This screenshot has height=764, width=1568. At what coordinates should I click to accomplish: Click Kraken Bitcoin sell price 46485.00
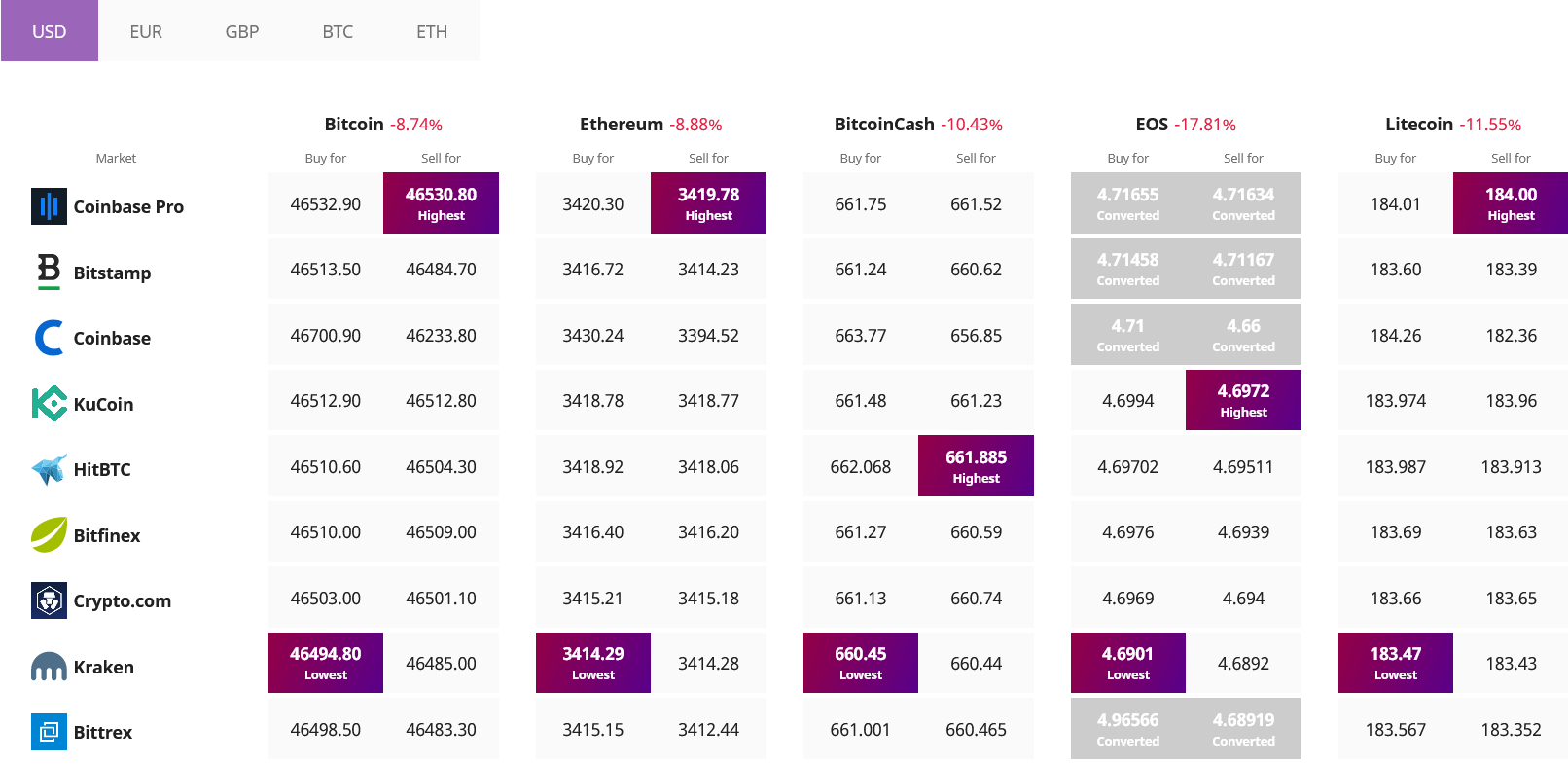(441, 663)
